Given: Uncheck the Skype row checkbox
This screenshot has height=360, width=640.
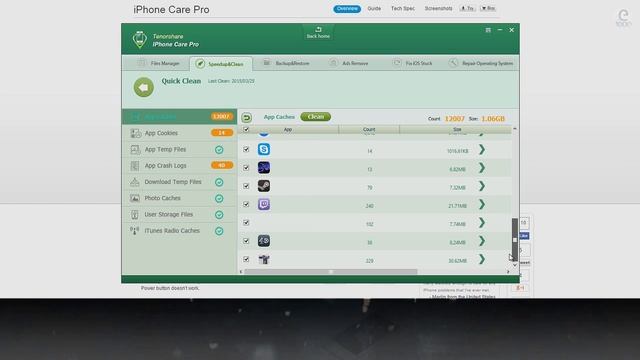Looking at the screenshot, I should pos(246,149).
